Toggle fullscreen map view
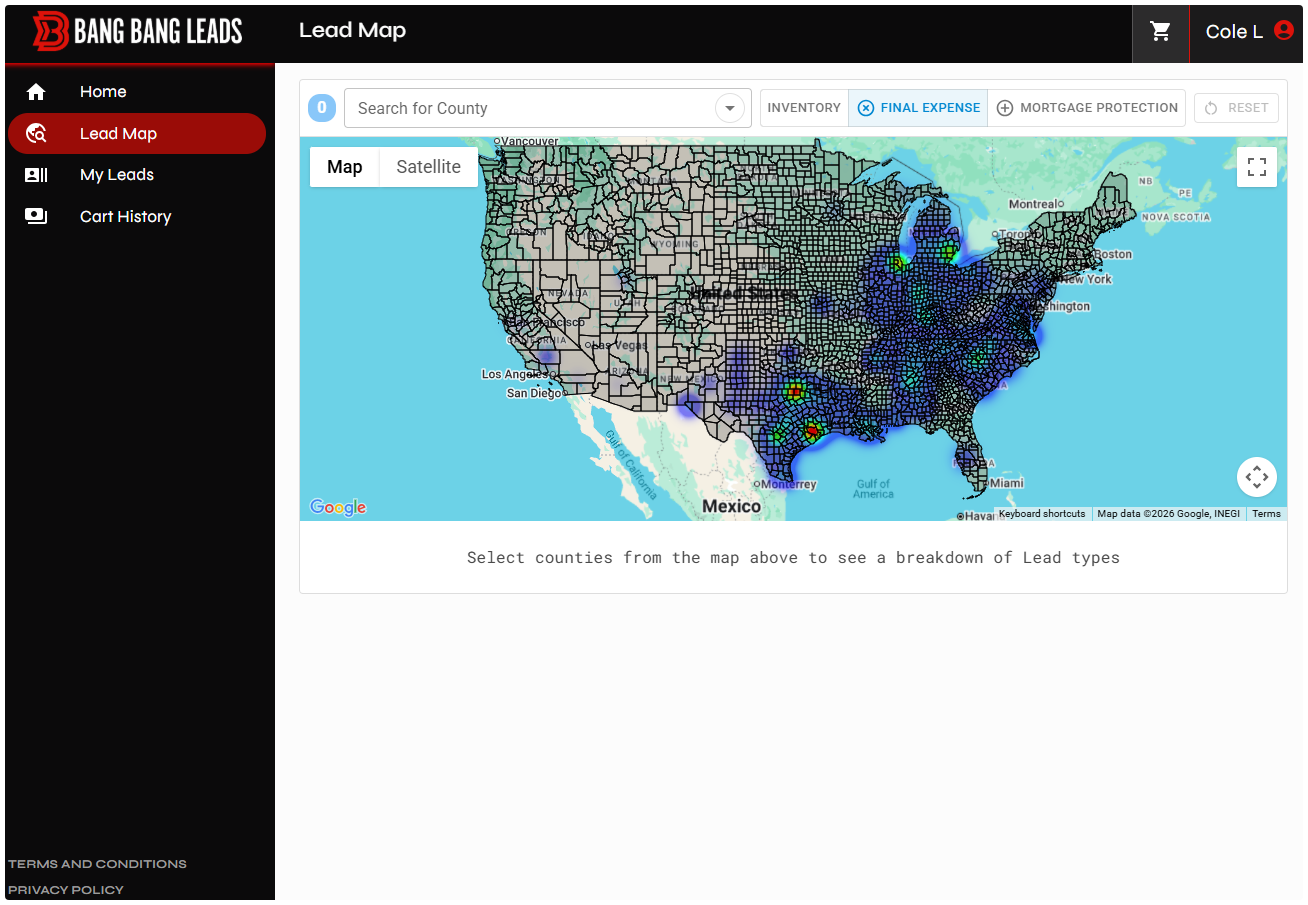 [1257, 167]
